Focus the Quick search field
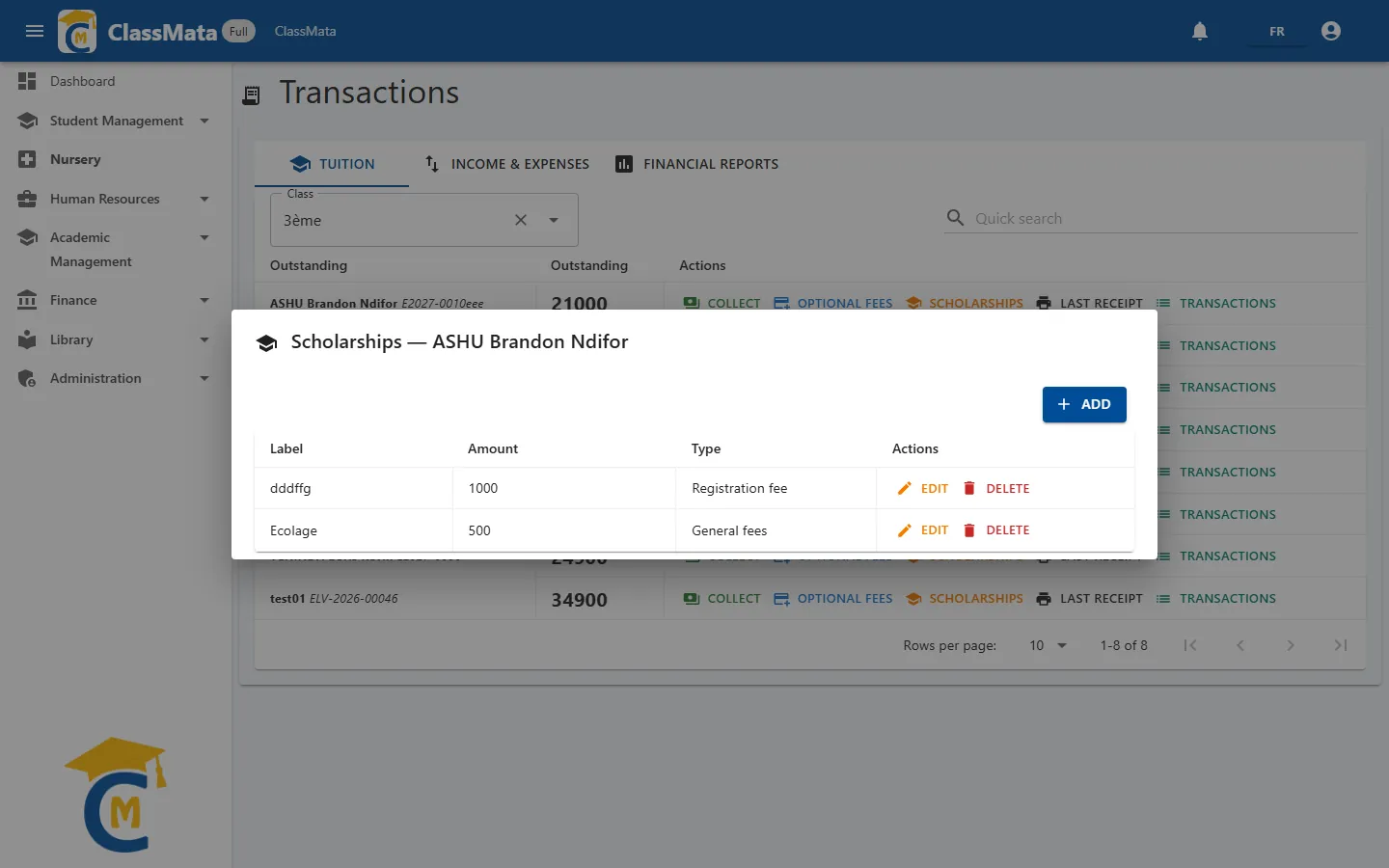Viewport: 1389px width, 868px height. point(1164,219)
